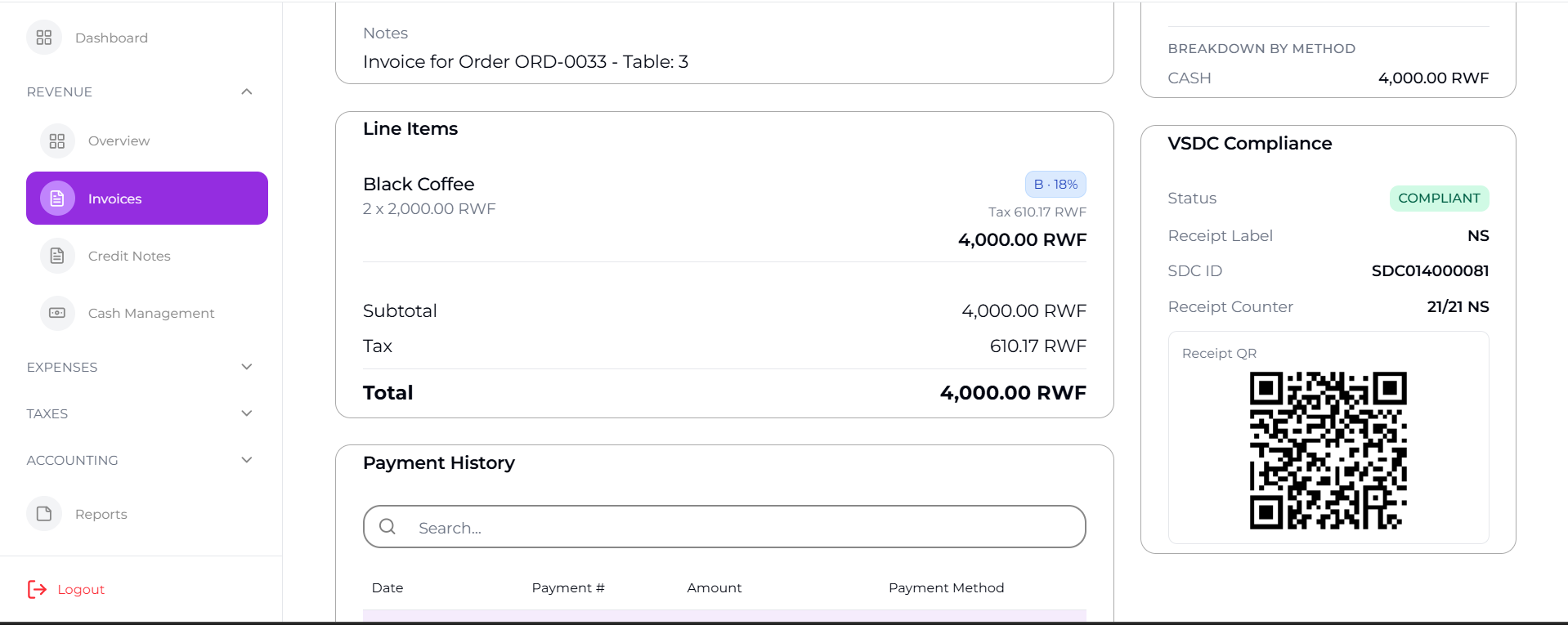This screenshot has height=625, width=1568.
Task: Click the invoice note for Order ORD-0033
Action: tap(526, 61)
